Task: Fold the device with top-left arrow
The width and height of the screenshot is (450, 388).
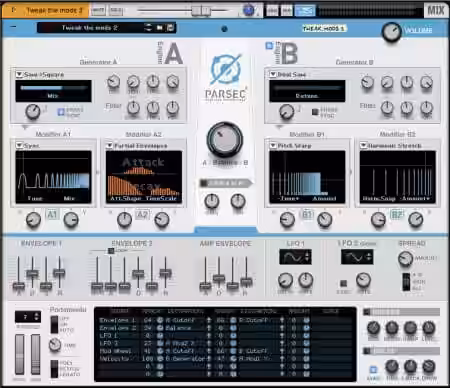Action: tap(13, 10)
